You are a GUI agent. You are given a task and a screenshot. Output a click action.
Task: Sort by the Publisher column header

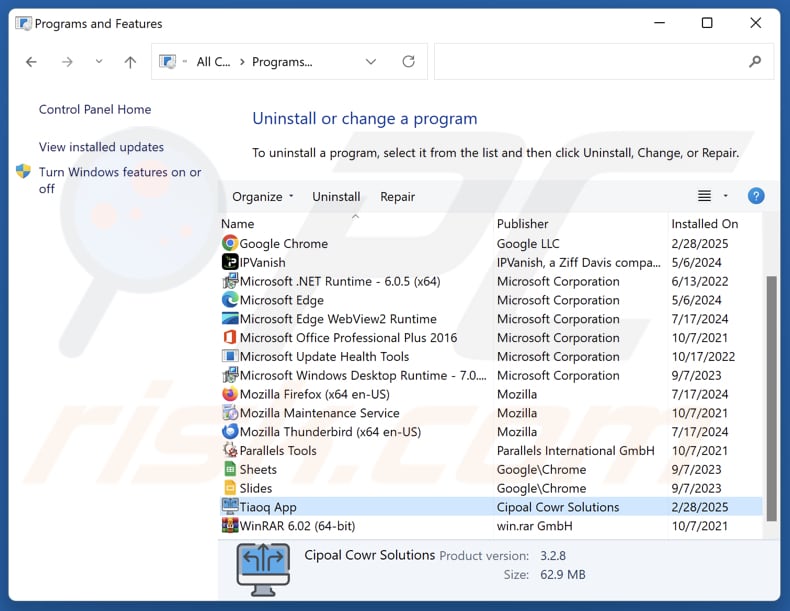tap(522, 224)
